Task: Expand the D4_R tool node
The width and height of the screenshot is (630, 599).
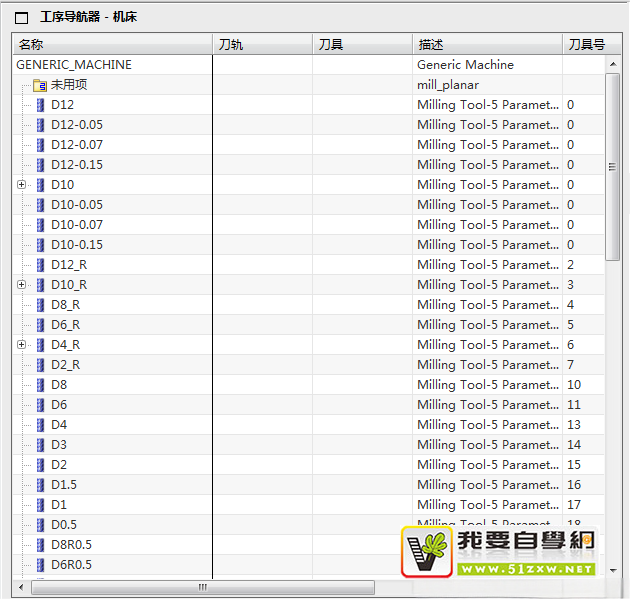Action: pyautogui.click(x=21, y=345)
